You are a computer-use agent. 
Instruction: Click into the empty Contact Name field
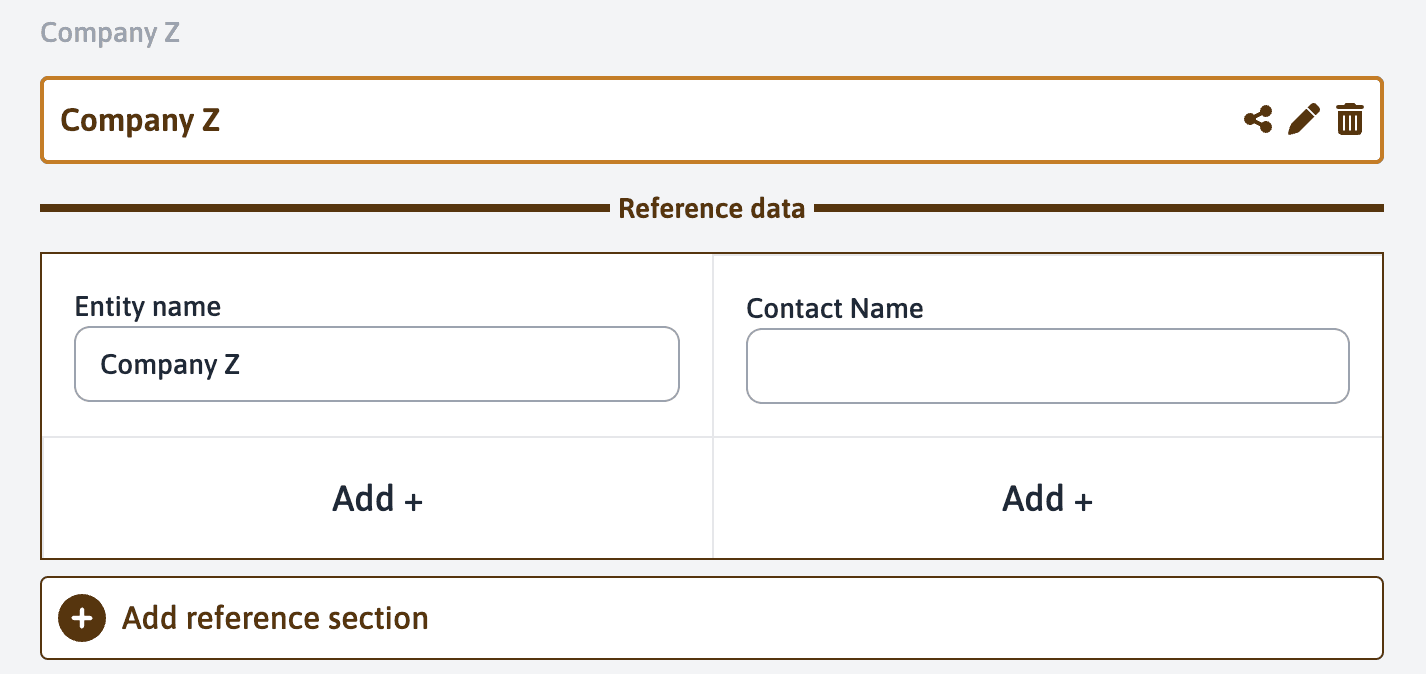click(1047, 366)
